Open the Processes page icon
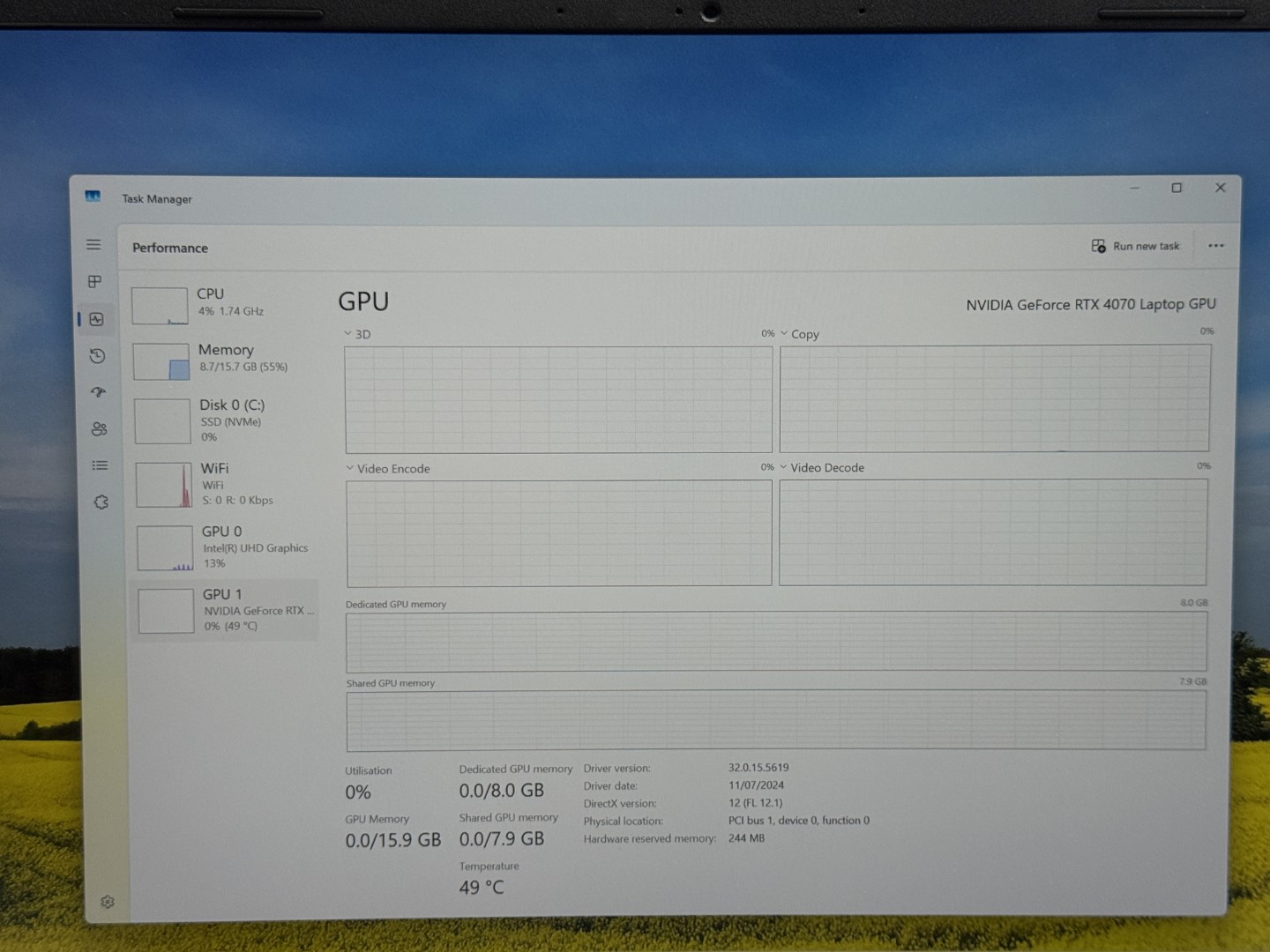 (95, 282)
